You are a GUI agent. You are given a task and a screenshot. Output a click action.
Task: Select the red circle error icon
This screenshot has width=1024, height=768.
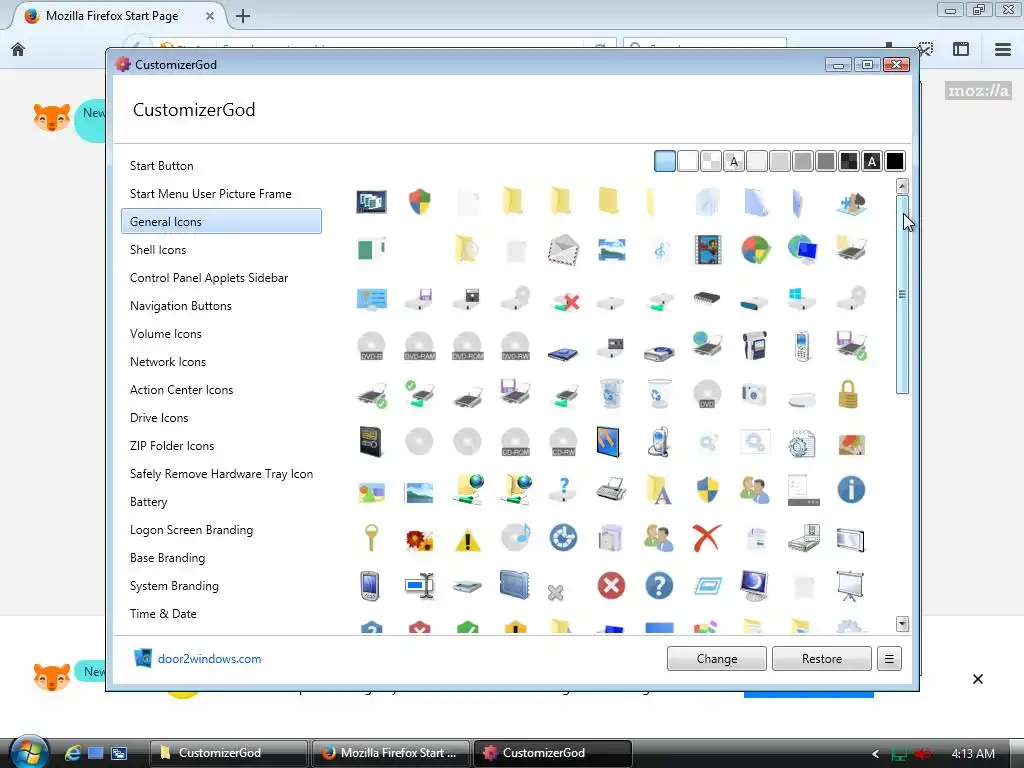(x=611, y=586)
